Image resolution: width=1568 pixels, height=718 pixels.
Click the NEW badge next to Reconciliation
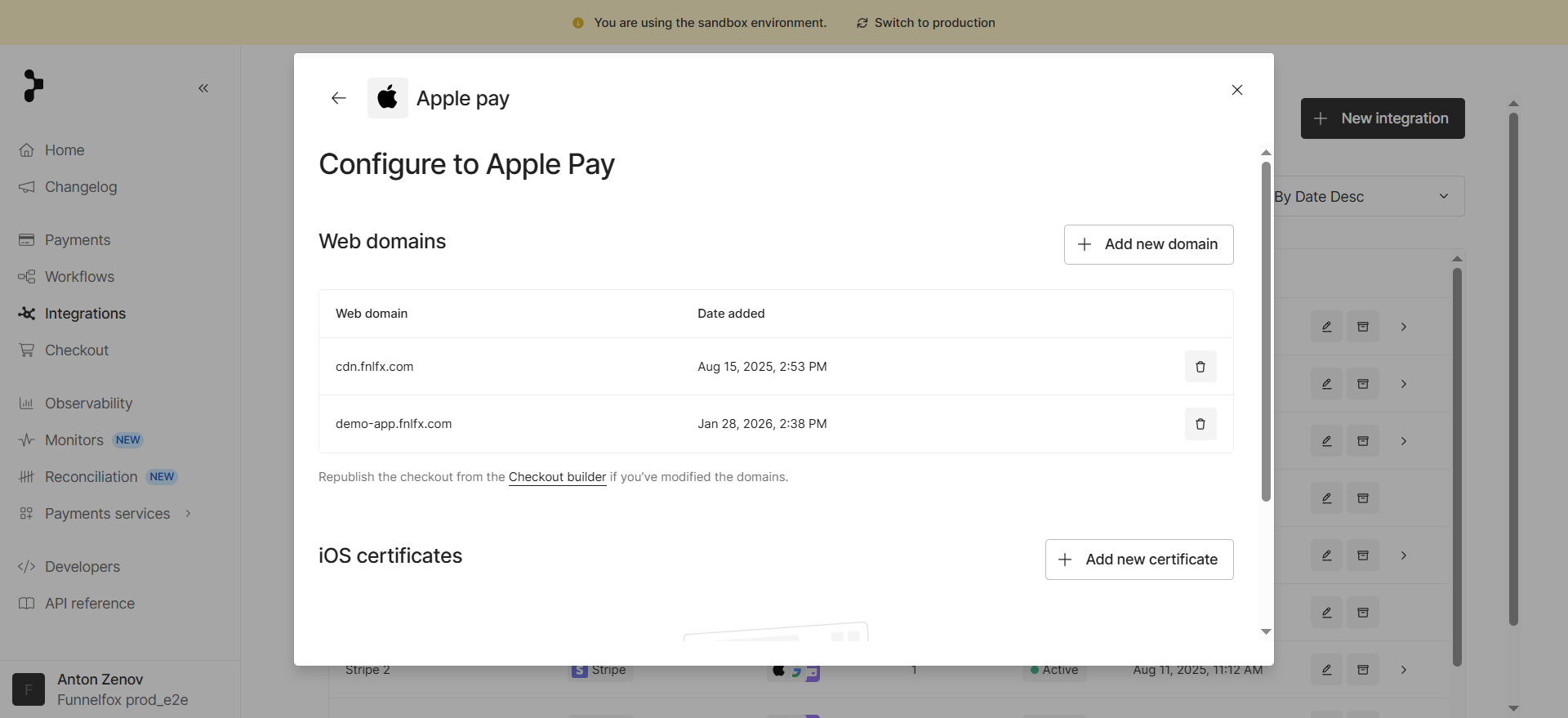pyautogui.click(x=162, y=477)
